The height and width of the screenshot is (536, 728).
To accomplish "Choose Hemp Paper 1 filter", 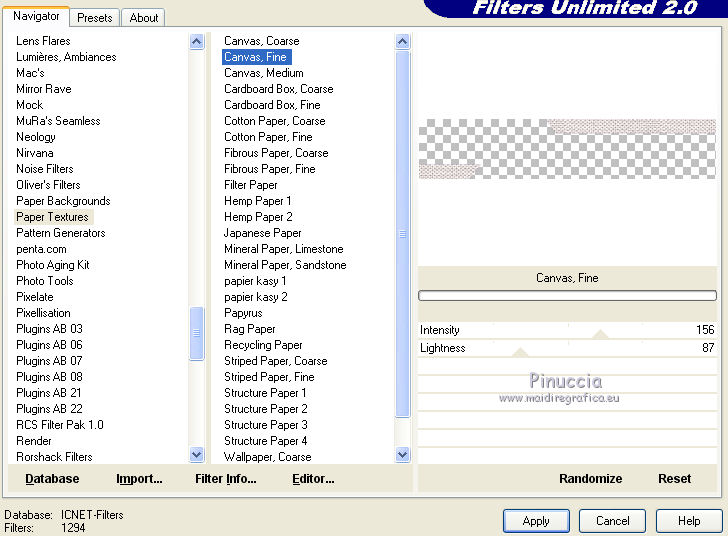I will click(x=257, y=201).
